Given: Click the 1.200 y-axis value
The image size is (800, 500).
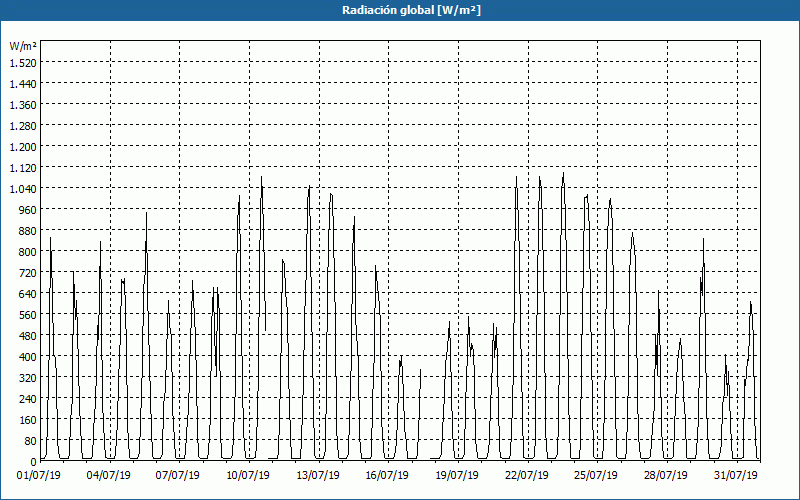Looking at the screenshot, I should point(23,146).
